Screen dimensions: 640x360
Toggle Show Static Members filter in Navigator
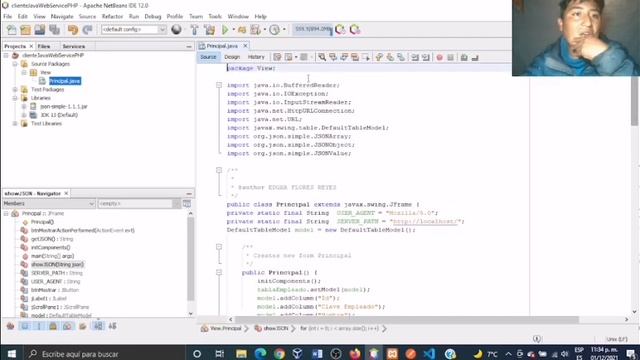pos(39,326)
